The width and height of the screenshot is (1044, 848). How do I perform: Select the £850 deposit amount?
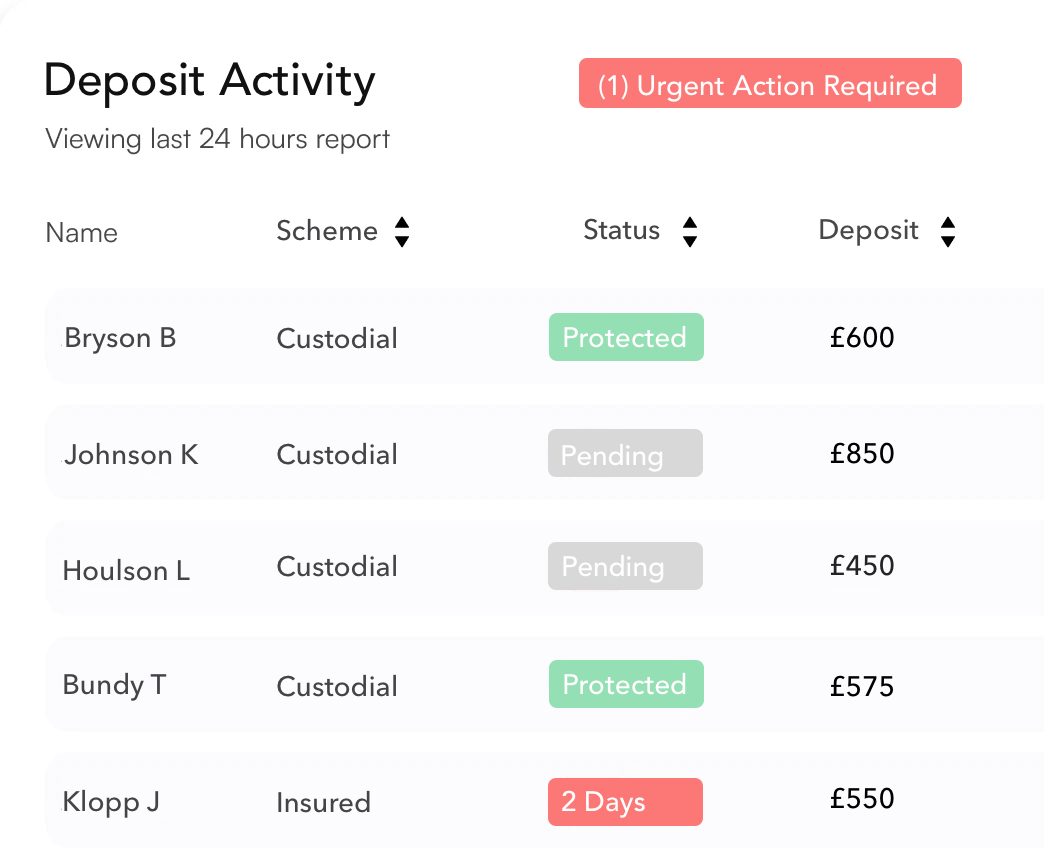pyautogui.click(x=862, y=453)
